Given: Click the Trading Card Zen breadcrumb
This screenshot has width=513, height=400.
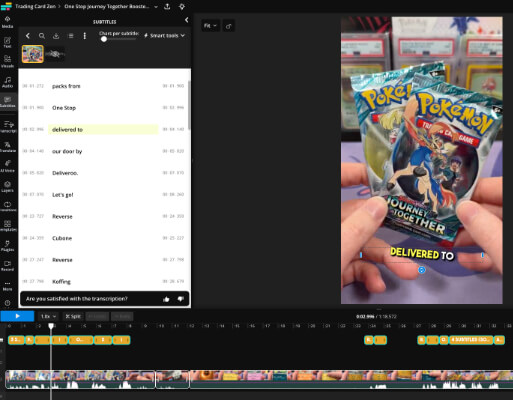Looking at the screenshot, I should point(36,6).
